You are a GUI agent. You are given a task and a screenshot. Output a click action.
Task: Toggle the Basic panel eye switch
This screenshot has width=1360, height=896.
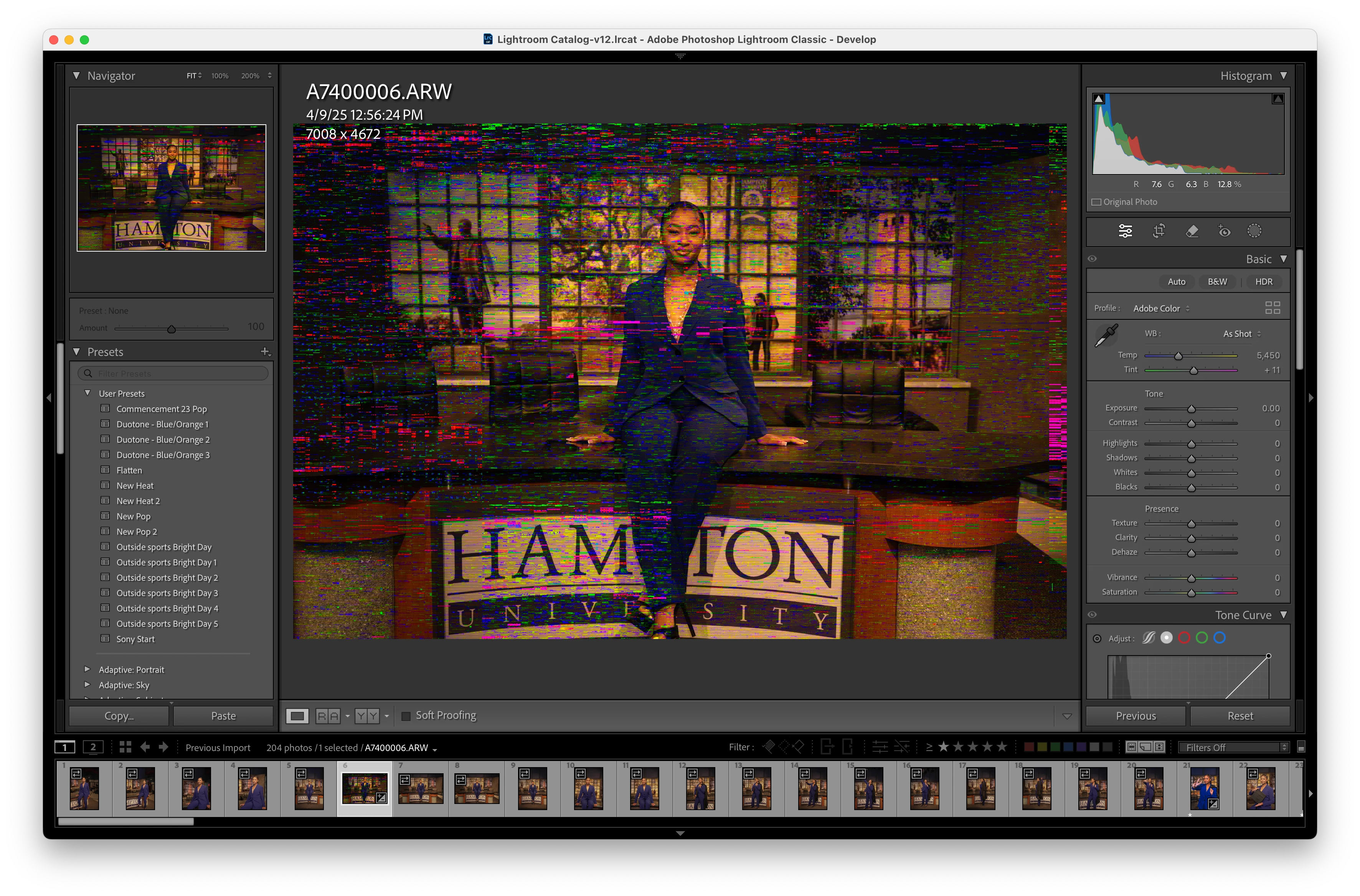click(x=1093, y=259)
